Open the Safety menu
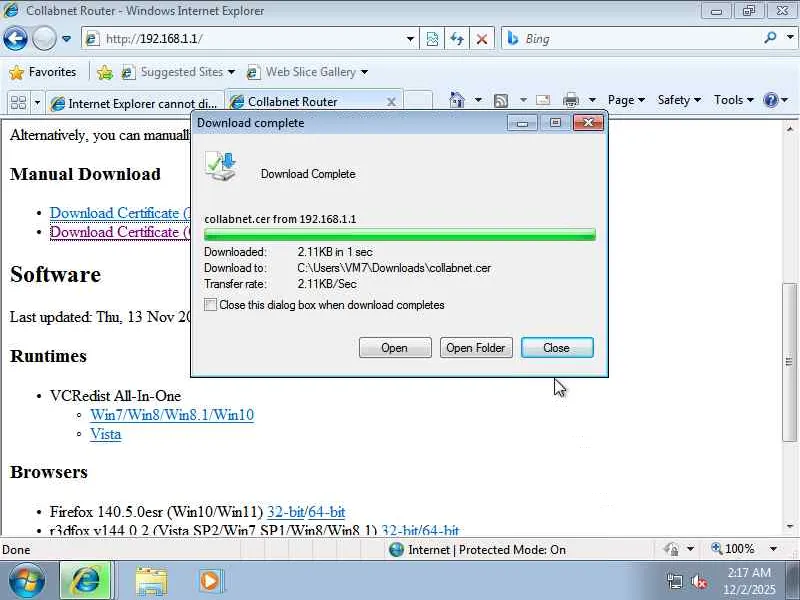 [x=679, y=100]
